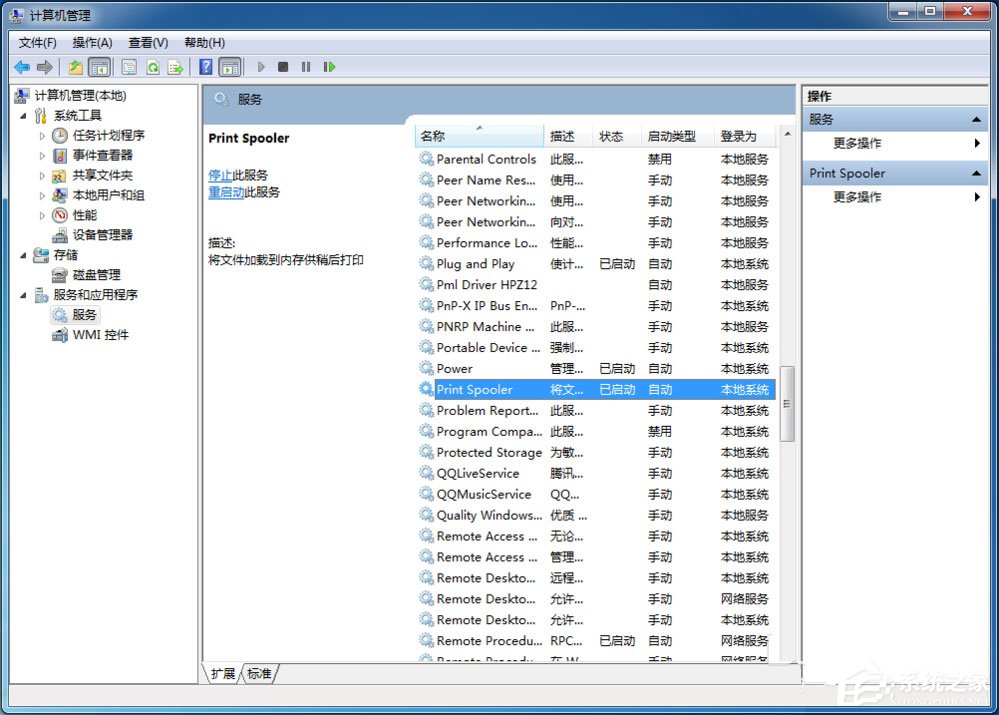Image resolution: width=999 pixels, height=715 pixels.
Task: Click the export list toolbar icon
Action: [x=177, y=67]
